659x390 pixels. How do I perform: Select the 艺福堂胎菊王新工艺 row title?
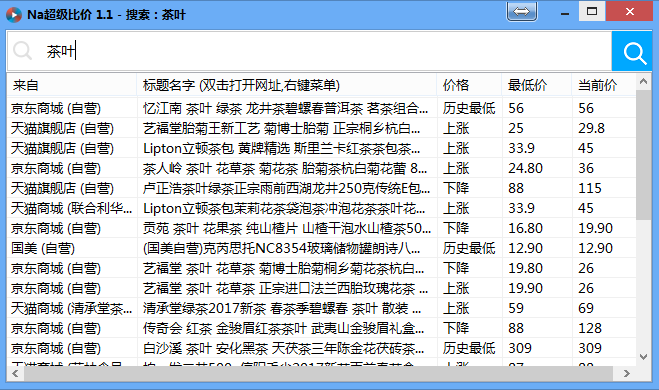(x=282, y=128)
